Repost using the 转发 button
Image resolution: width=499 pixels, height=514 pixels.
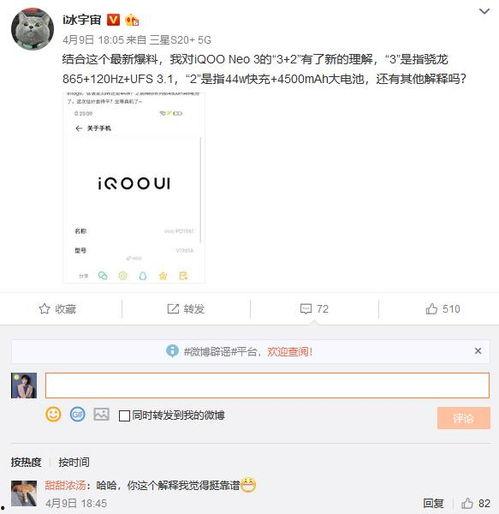(186, 309)
